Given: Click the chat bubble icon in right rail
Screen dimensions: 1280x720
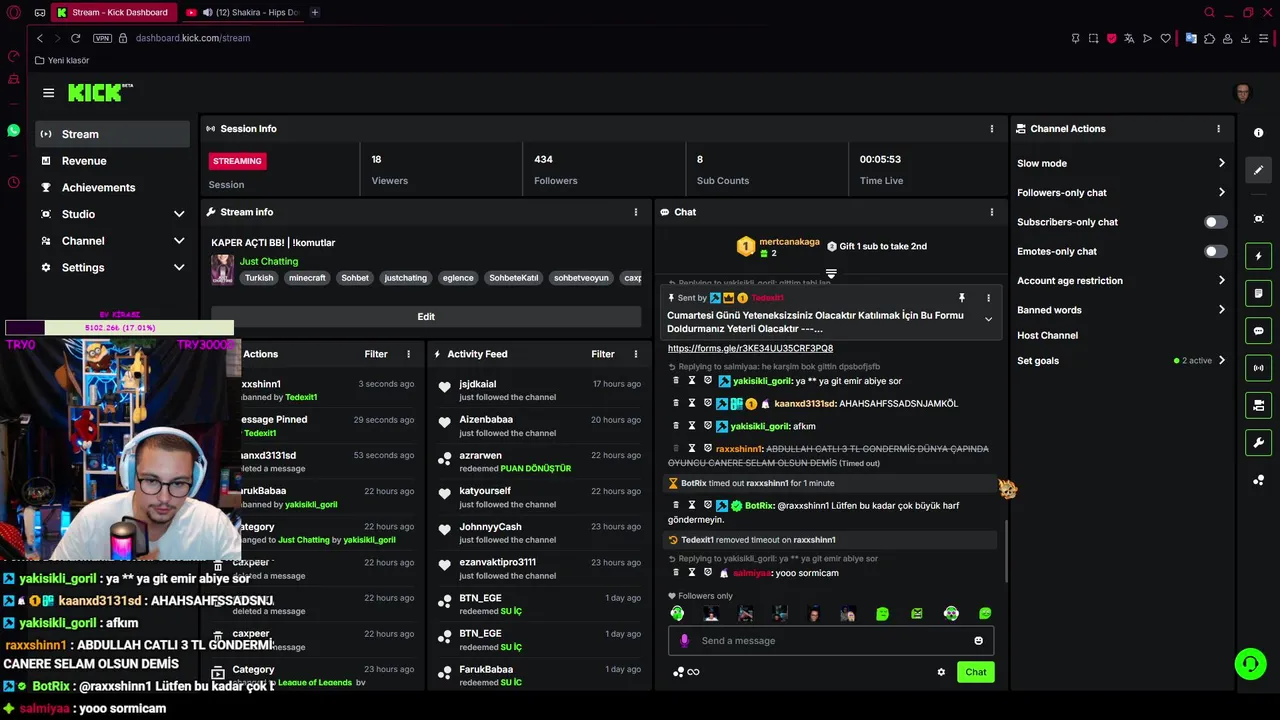Looking at the screenshot, I should coord(1258,331).
